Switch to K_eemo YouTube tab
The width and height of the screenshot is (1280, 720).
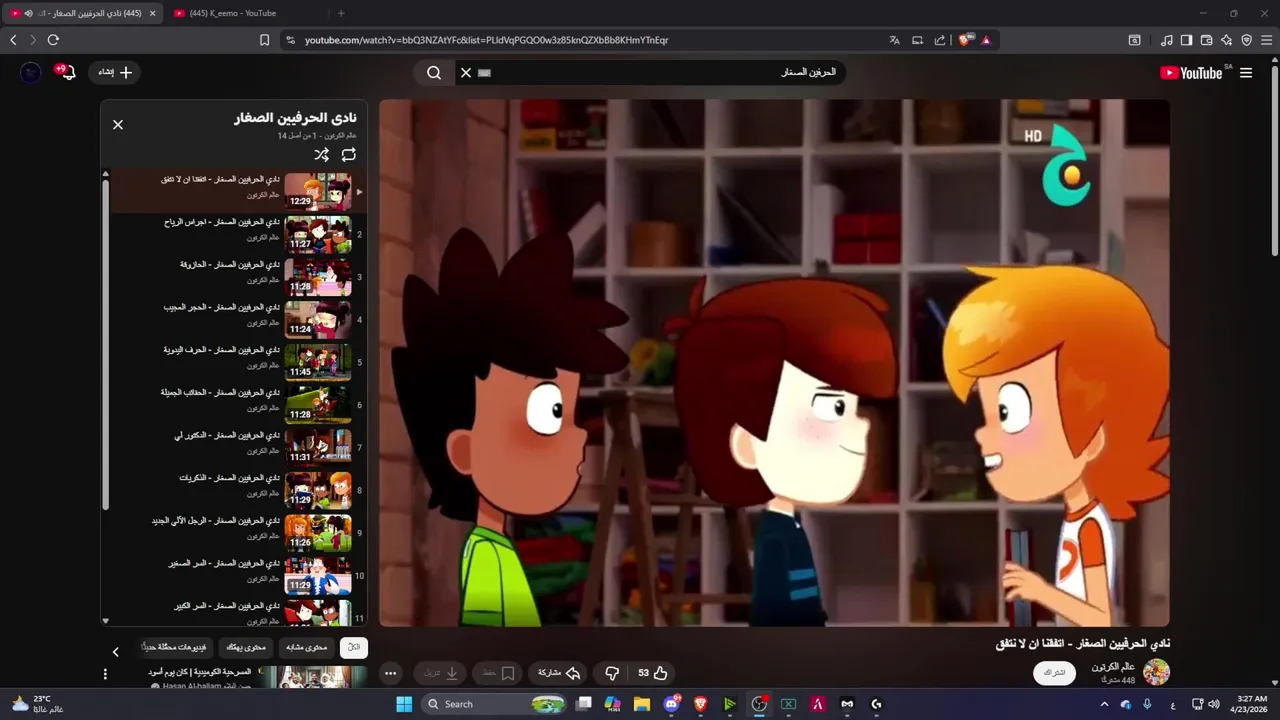click(x=231, y=13)
